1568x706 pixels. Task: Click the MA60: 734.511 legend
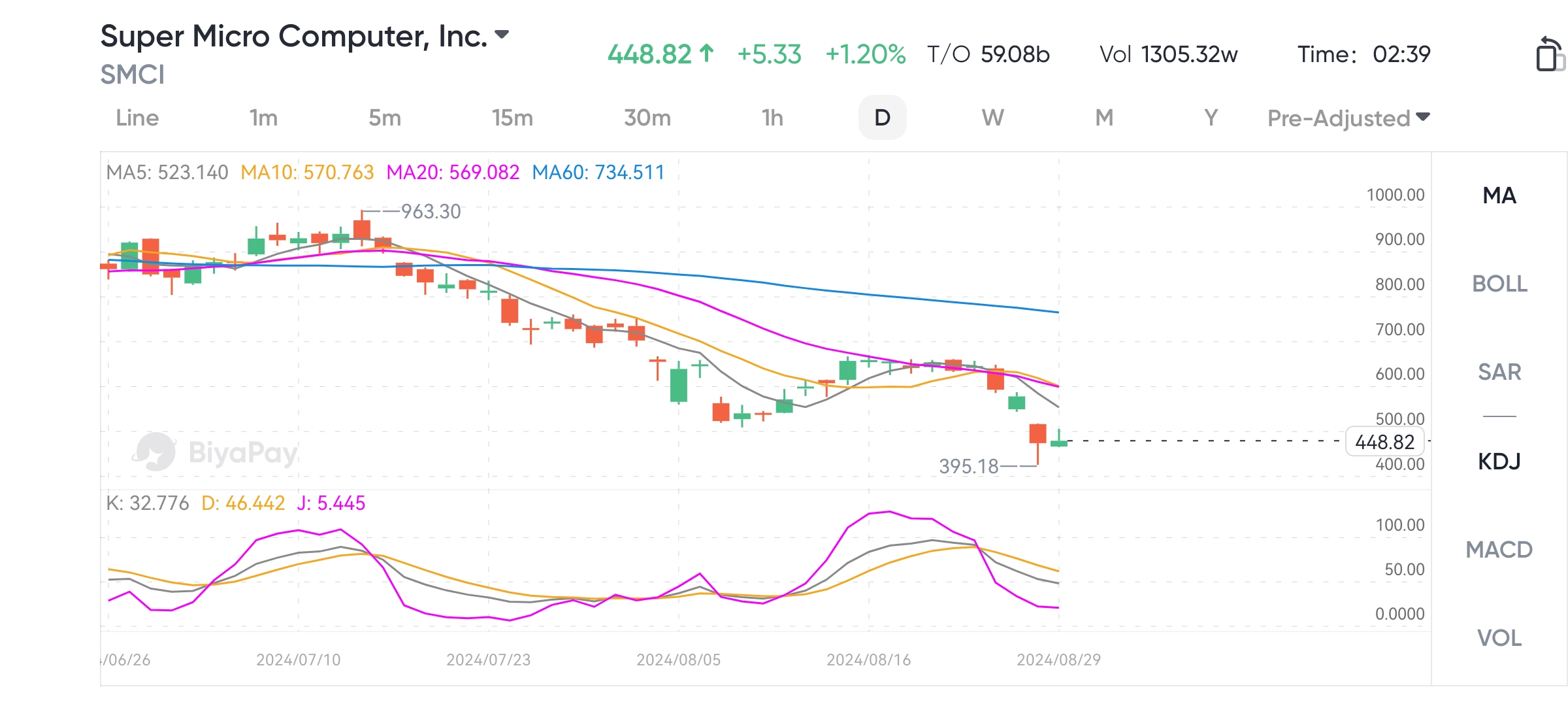598,173
